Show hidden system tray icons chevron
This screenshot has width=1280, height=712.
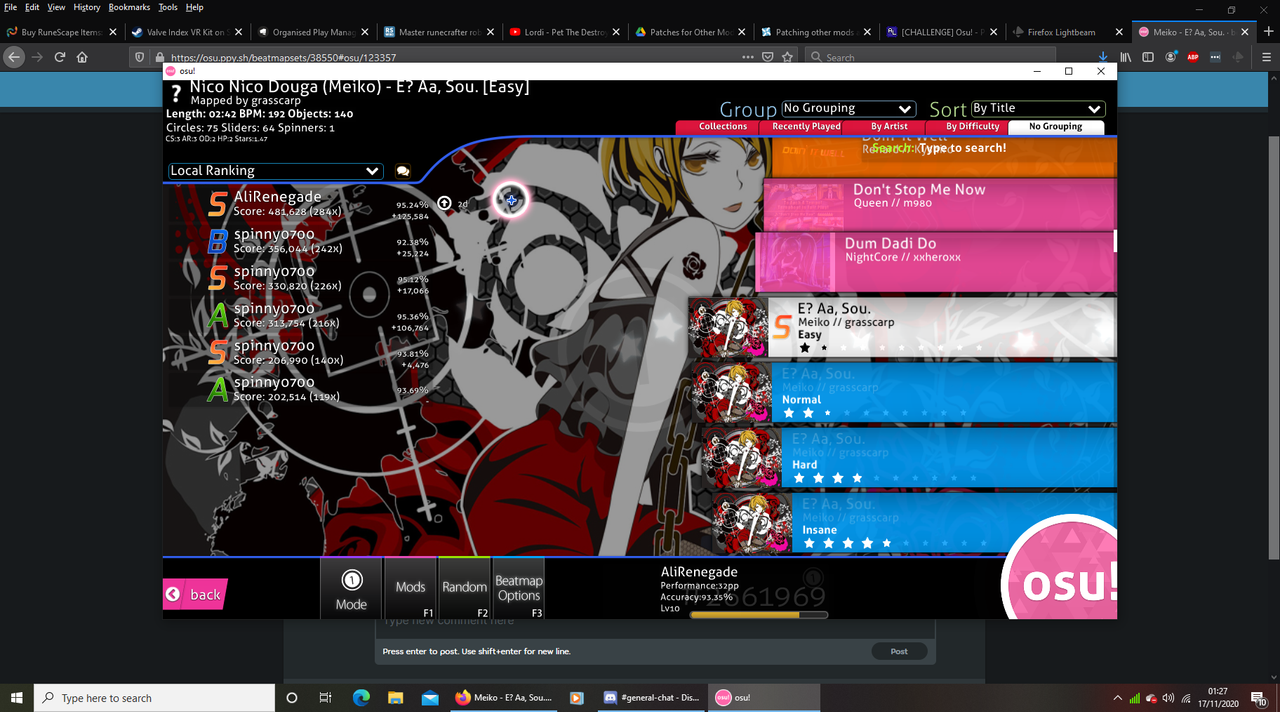click(1117, 697)
